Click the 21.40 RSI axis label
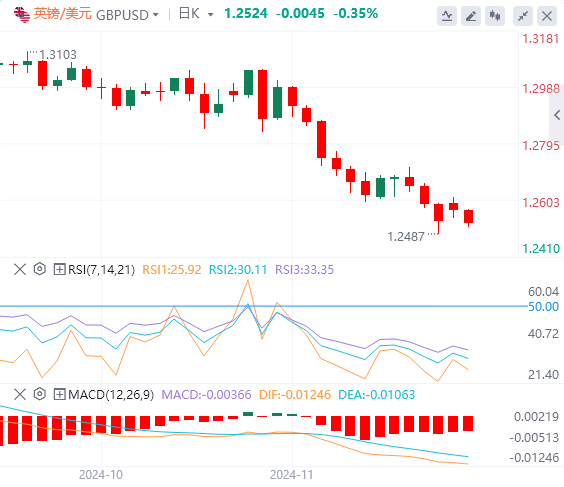564x487 pixels. [543, 375]
